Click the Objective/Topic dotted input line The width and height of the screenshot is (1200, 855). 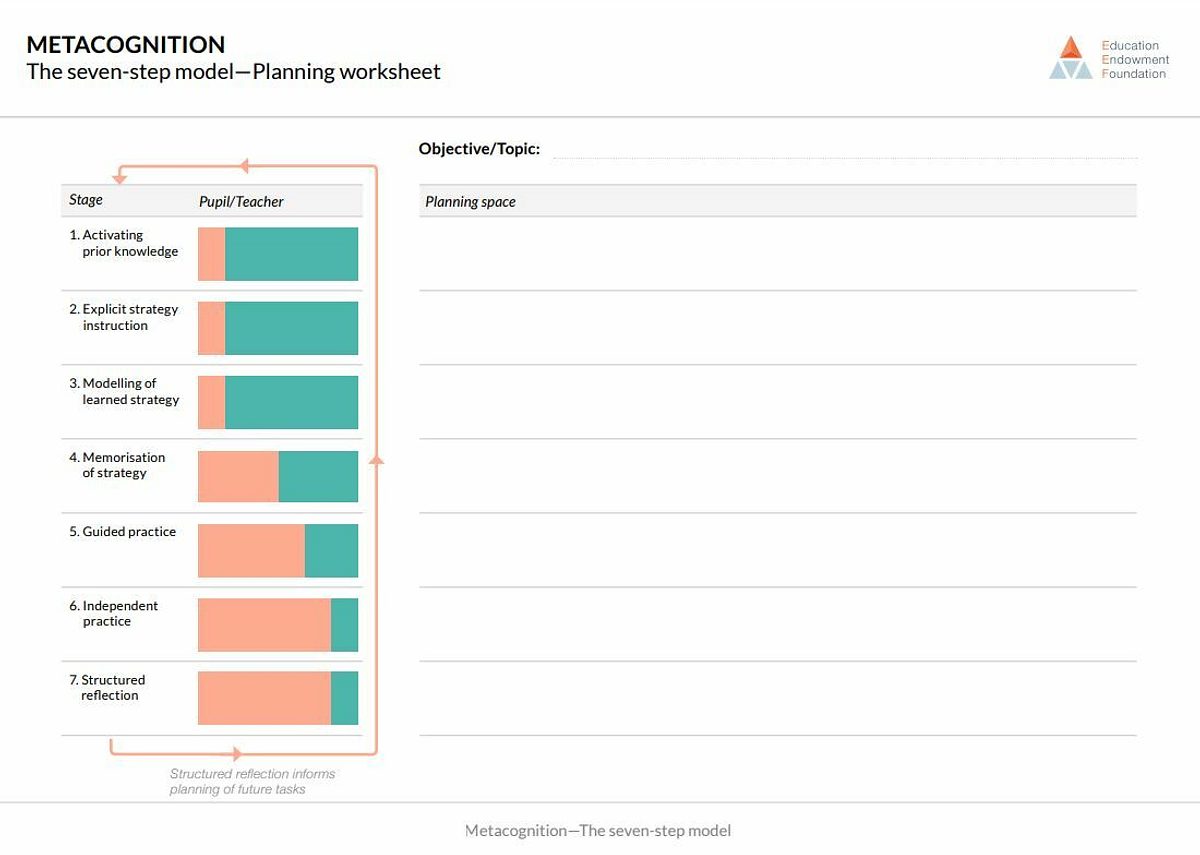coord(846,150)
